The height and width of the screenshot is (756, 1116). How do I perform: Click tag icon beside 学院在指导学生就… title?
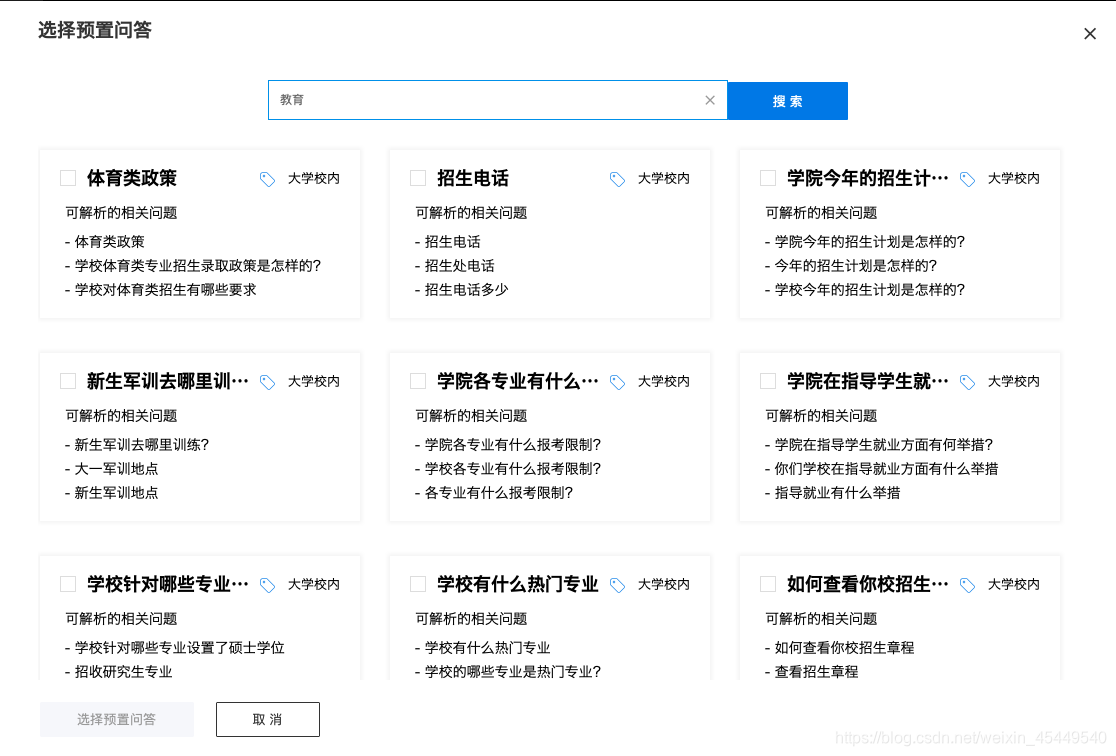[x=967, y=382]
